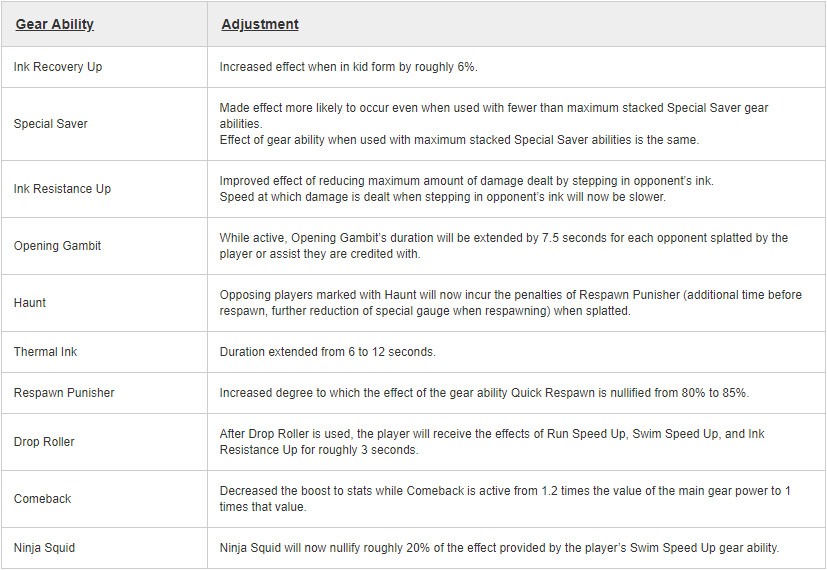Click the 'Duration extended from 6 to 12 seconds' text
Image resolution: width=827 pixels, height=570 pixels.
click(328, 352)
